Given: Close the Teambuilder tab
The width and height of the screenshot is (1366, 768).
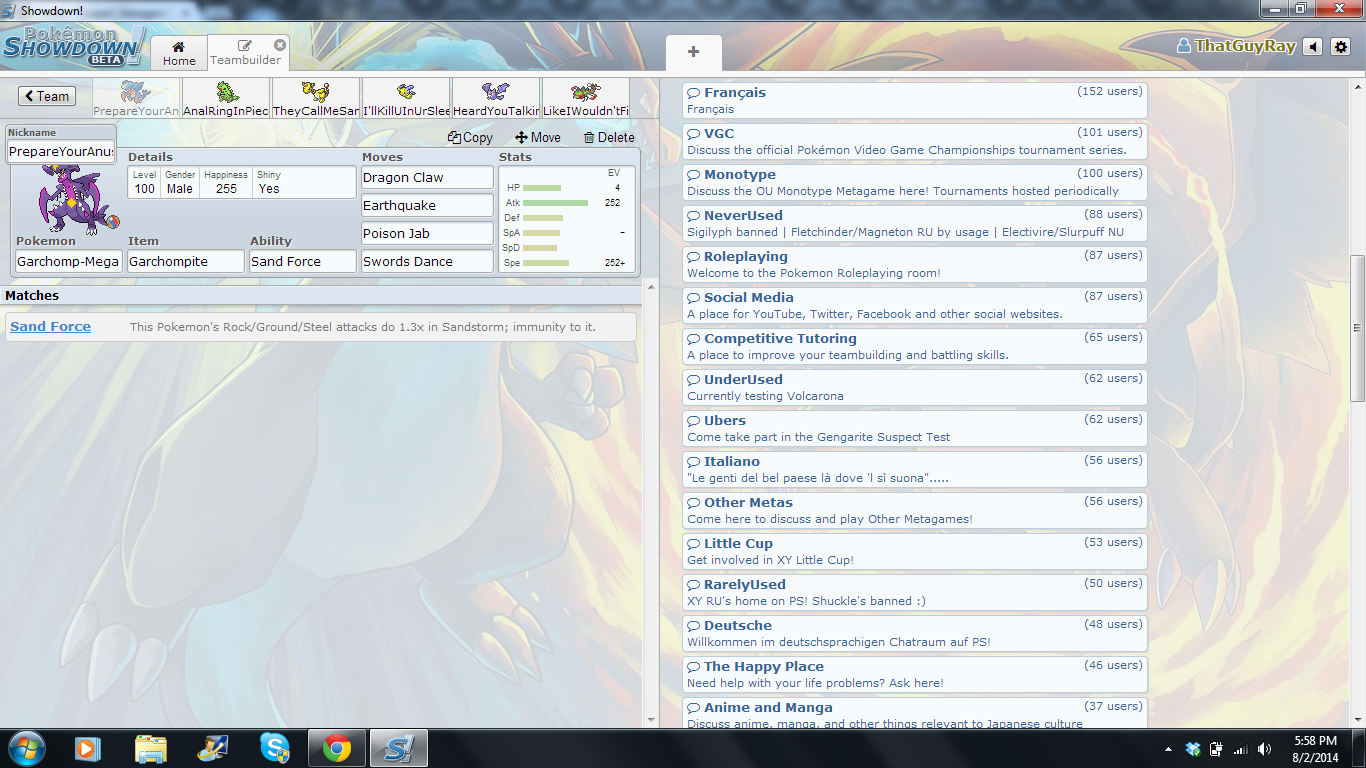Looking at the screenshot, I should pyautogui.click(x=280, y=45).
